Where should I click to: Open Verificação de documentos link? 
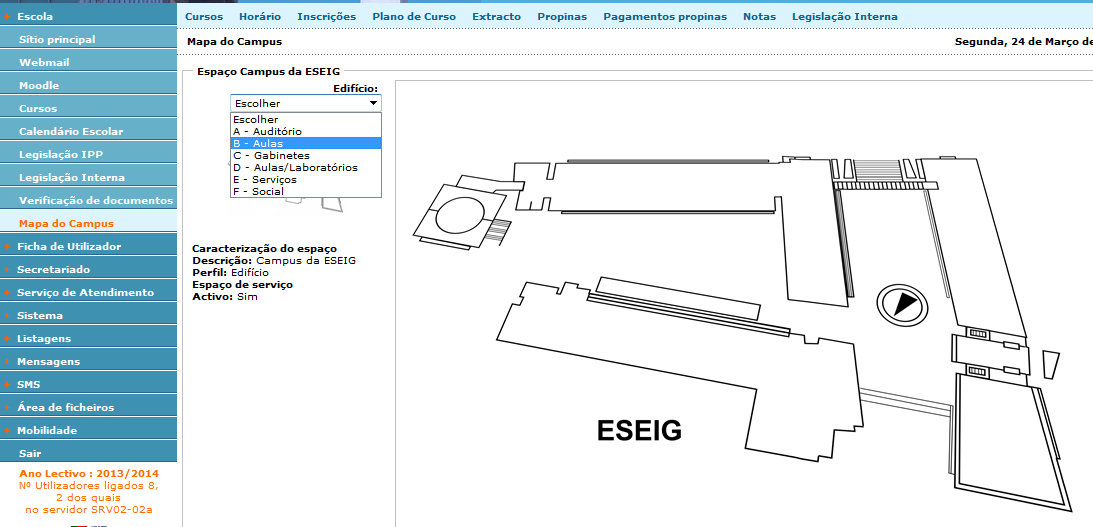pos(96,200)
